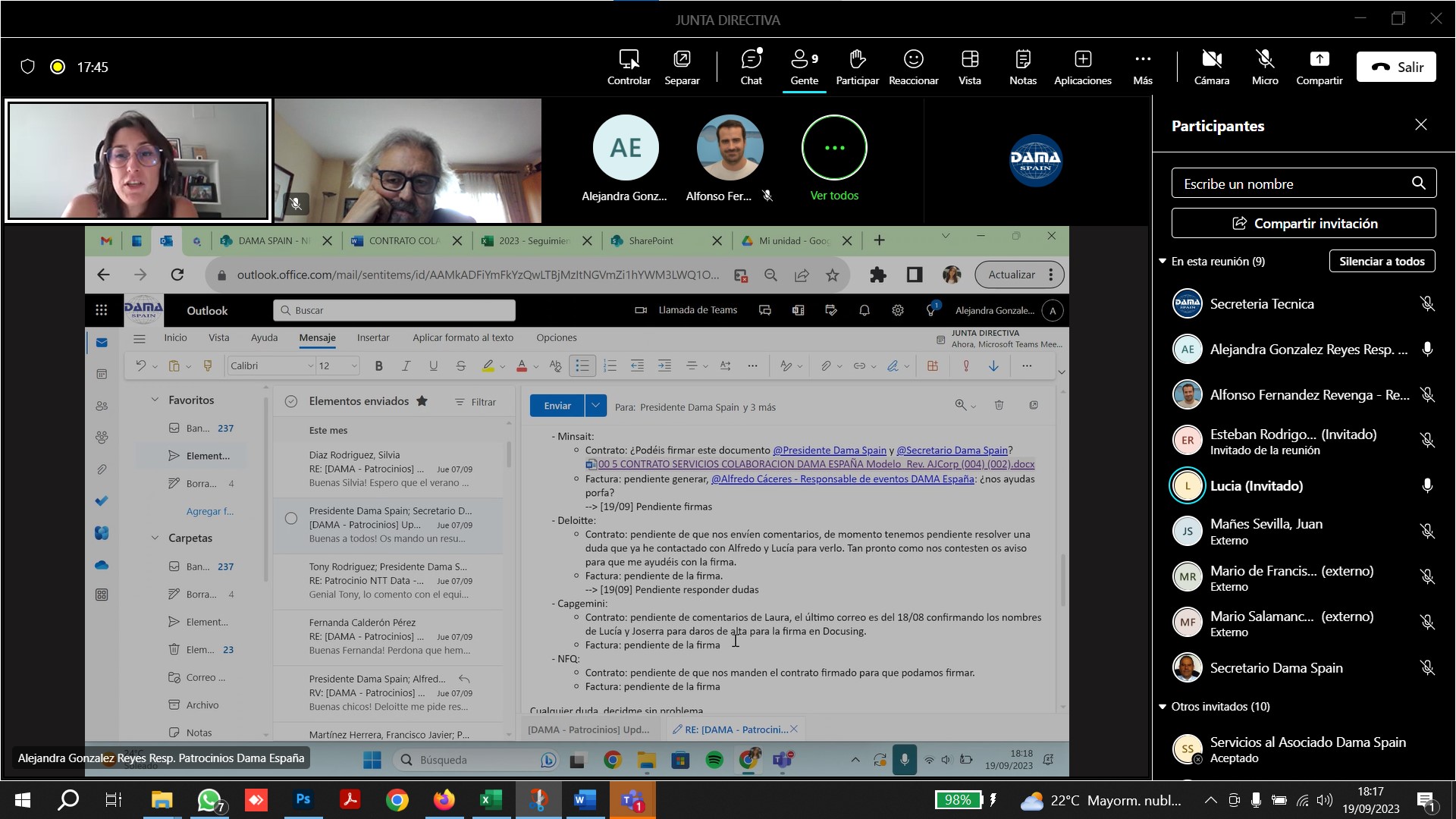Expand Carpetas folder section

click(156, 538)
